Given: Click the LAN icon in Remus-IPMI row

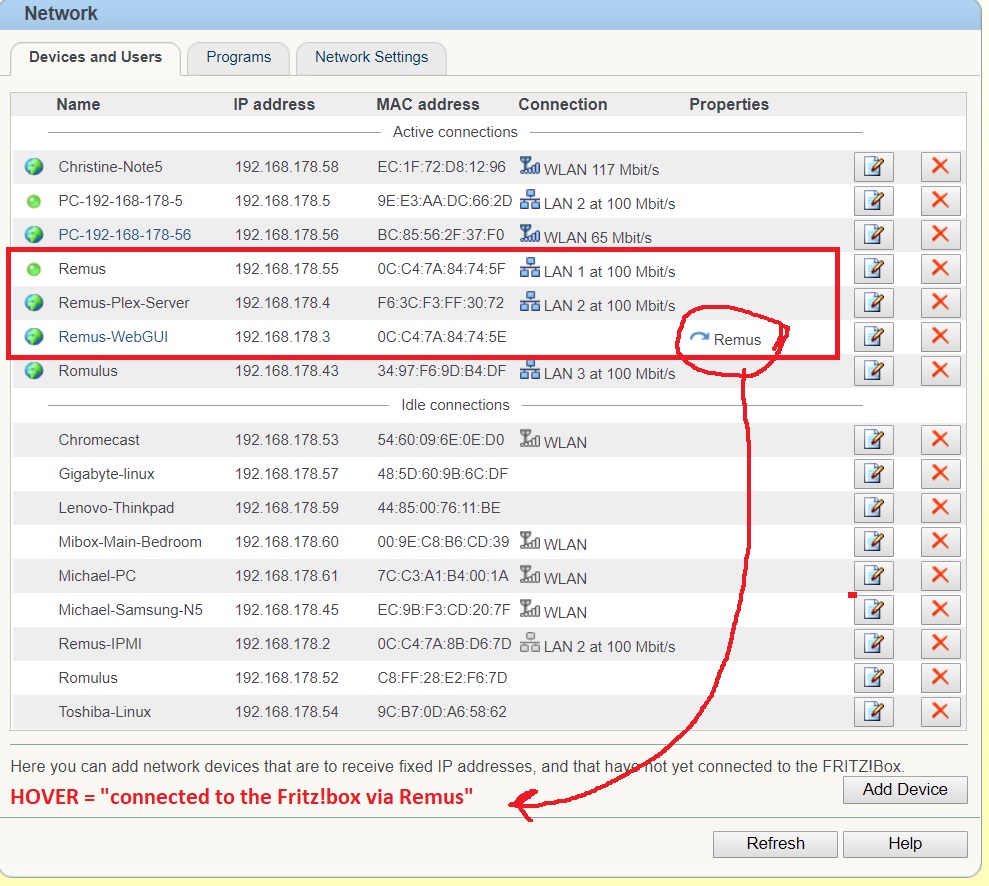Looking at the screenshot, I should [530, 643].
